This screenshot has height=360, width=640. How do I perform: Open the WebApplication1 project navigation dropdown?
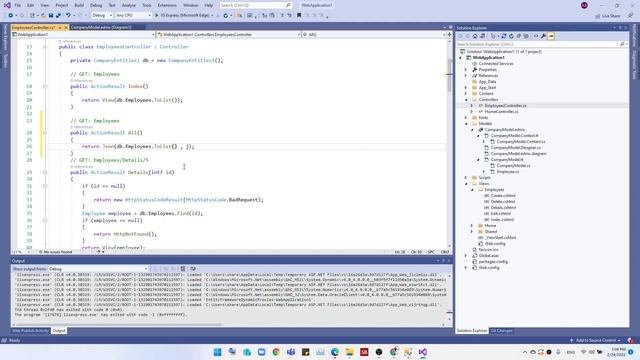[x=83, y=35]
